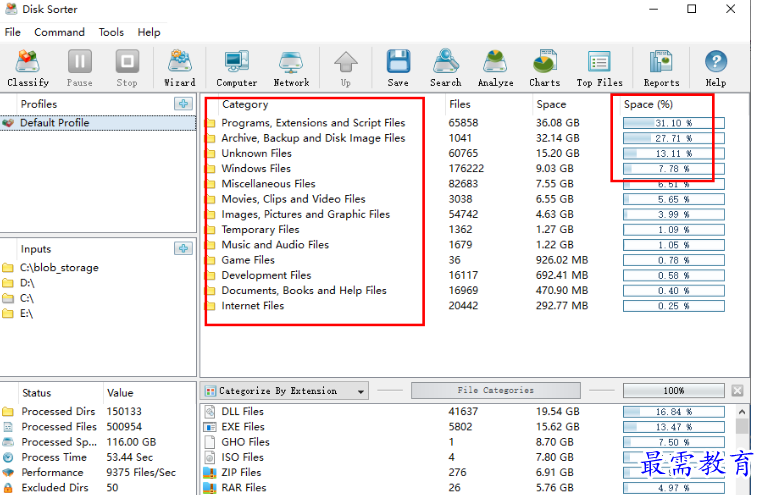Click the 100% filter button
This screenshot has width=762, height=495.
tap(674, 391)
